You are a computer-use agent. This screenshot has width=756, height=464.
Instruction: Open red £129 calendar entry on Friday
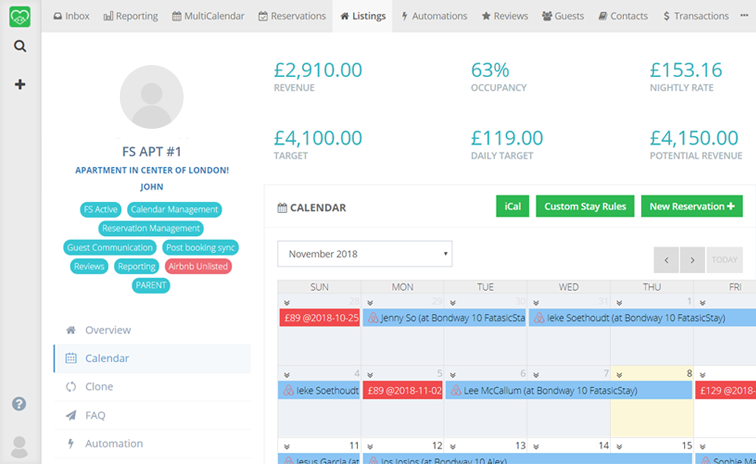(x=726, y=390)
